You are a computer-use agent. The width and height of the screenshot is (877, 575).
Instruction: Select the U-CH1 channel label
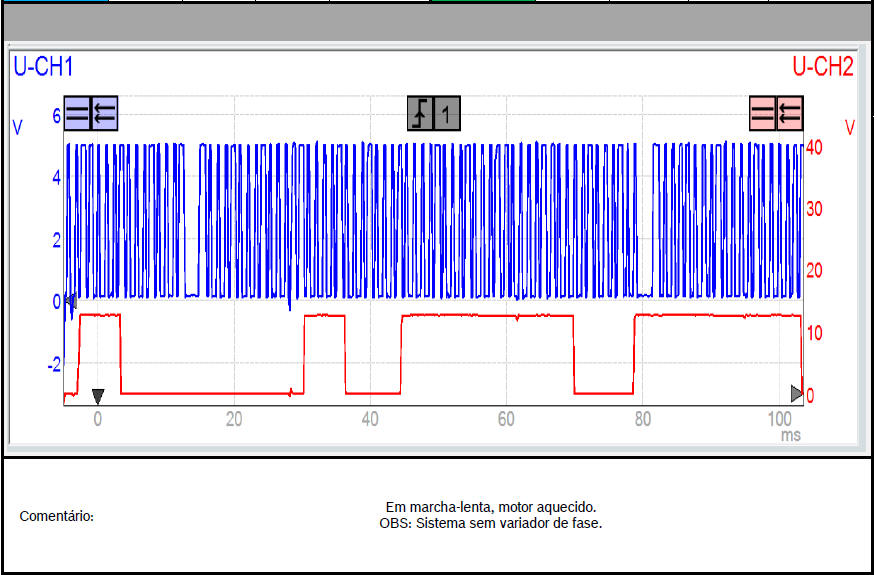pos(43,67)
